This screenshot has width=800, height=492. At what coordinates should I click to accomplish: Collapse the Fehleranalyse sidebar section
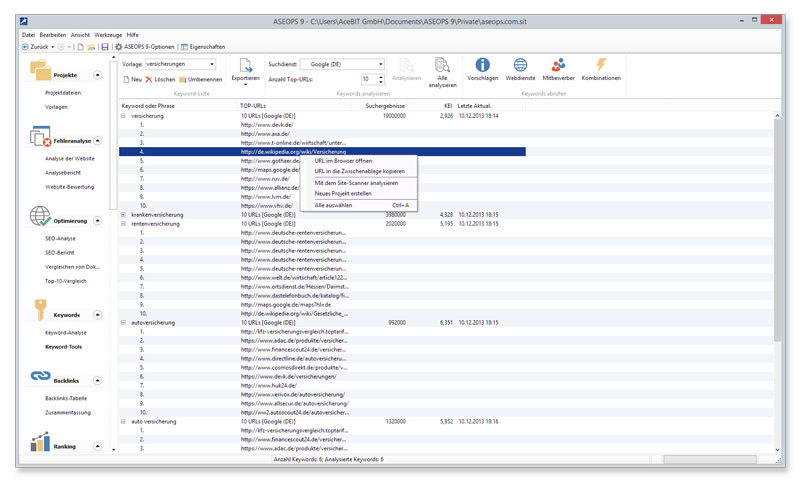click(97, 141)
